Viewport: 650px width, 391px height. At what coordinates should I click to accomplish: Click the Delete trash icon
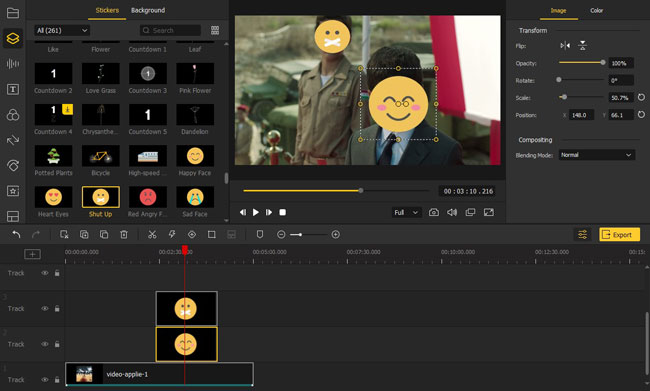point(124,235)
